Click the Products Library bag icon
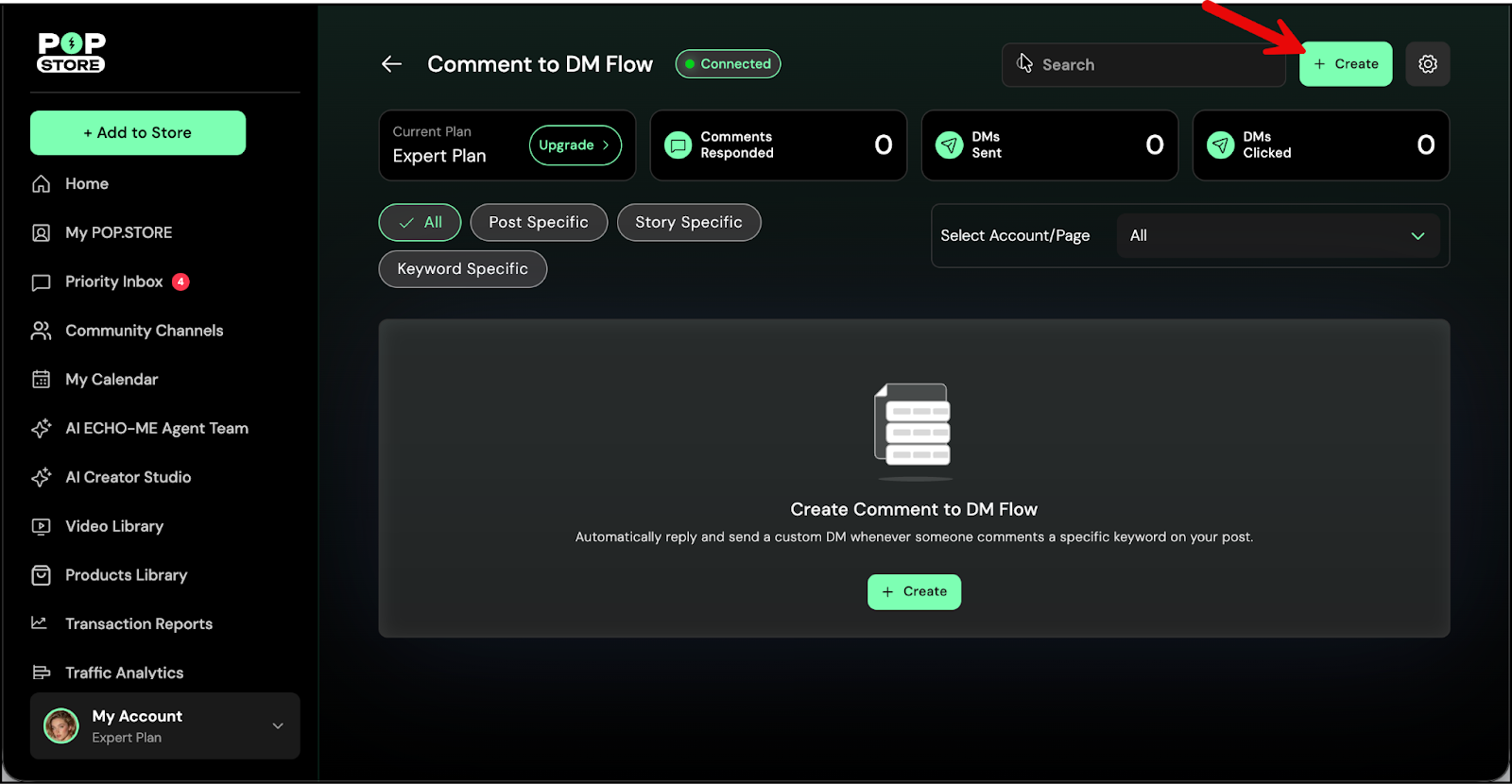 [42, 575]
